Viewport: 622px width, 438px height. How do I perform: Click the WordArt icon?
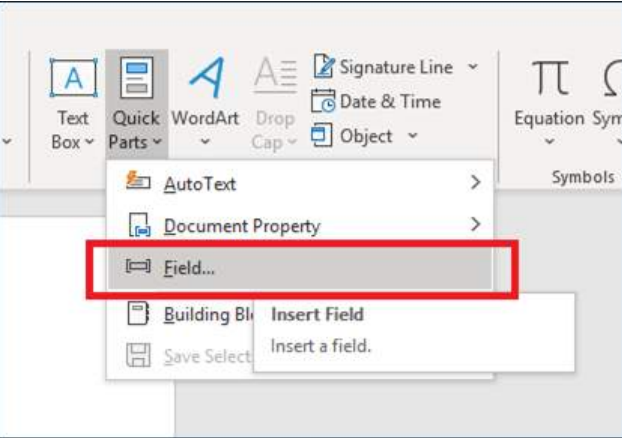205,79
